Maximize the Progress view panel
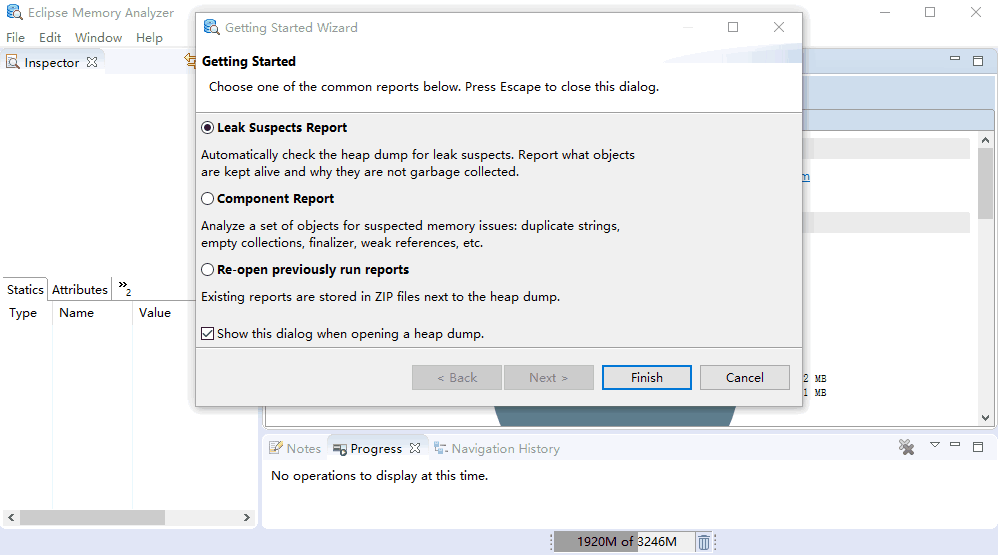998x555 pixels. pyautogui.click(x=978, y=447)
